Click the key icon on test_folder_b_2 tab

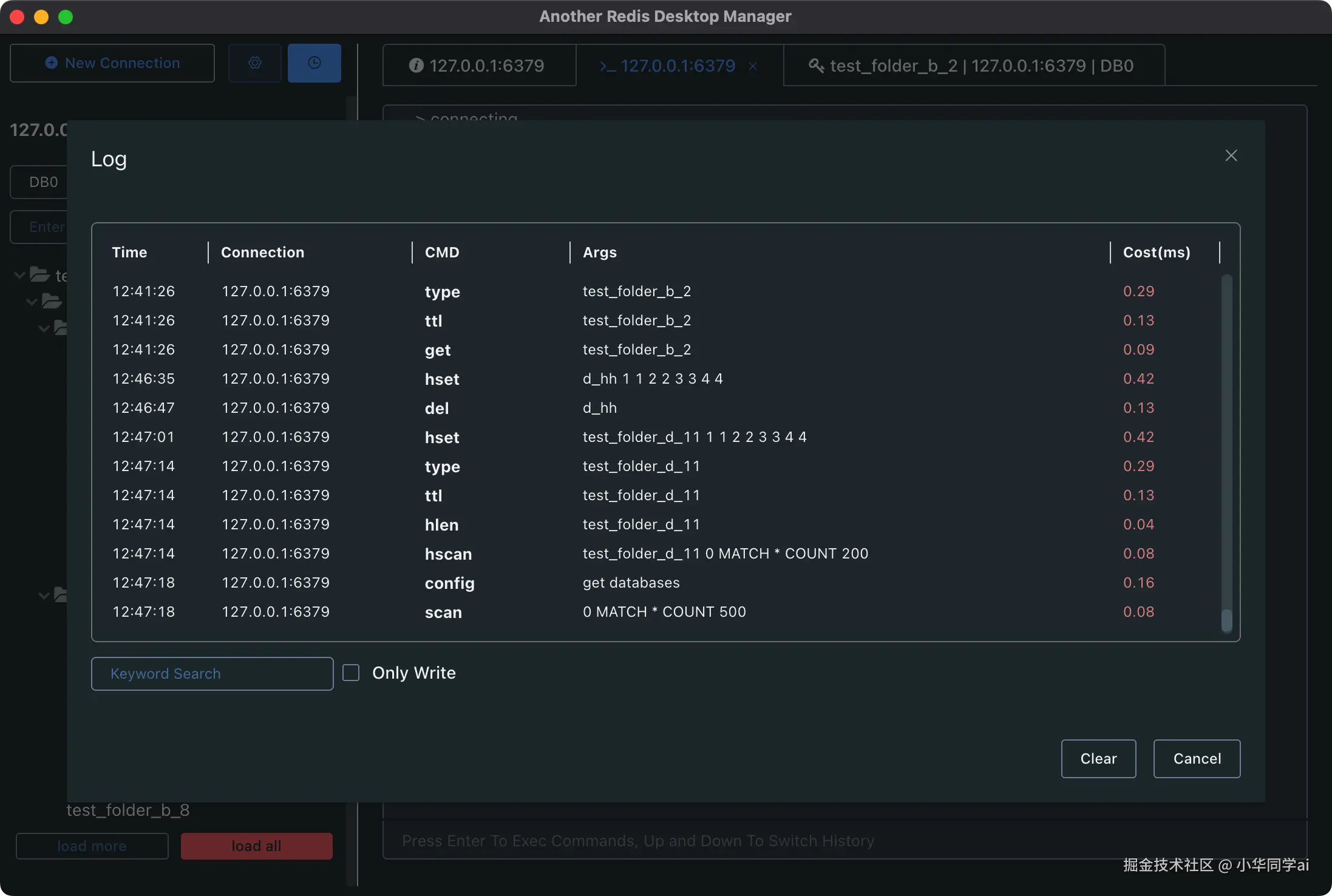click(817, 66)
